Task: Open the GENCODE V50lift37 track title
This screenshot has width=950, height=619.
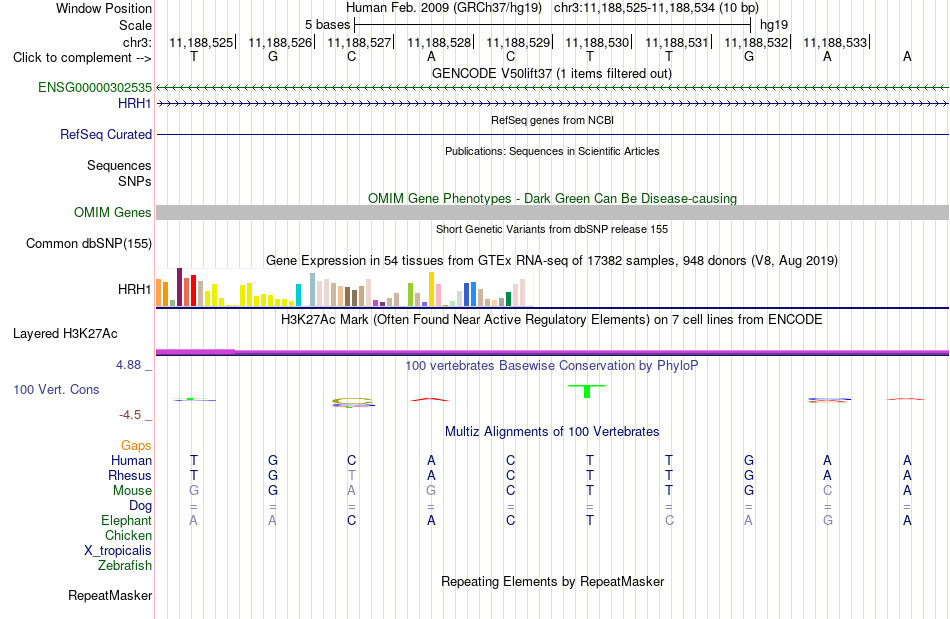Action: [552, 73]
